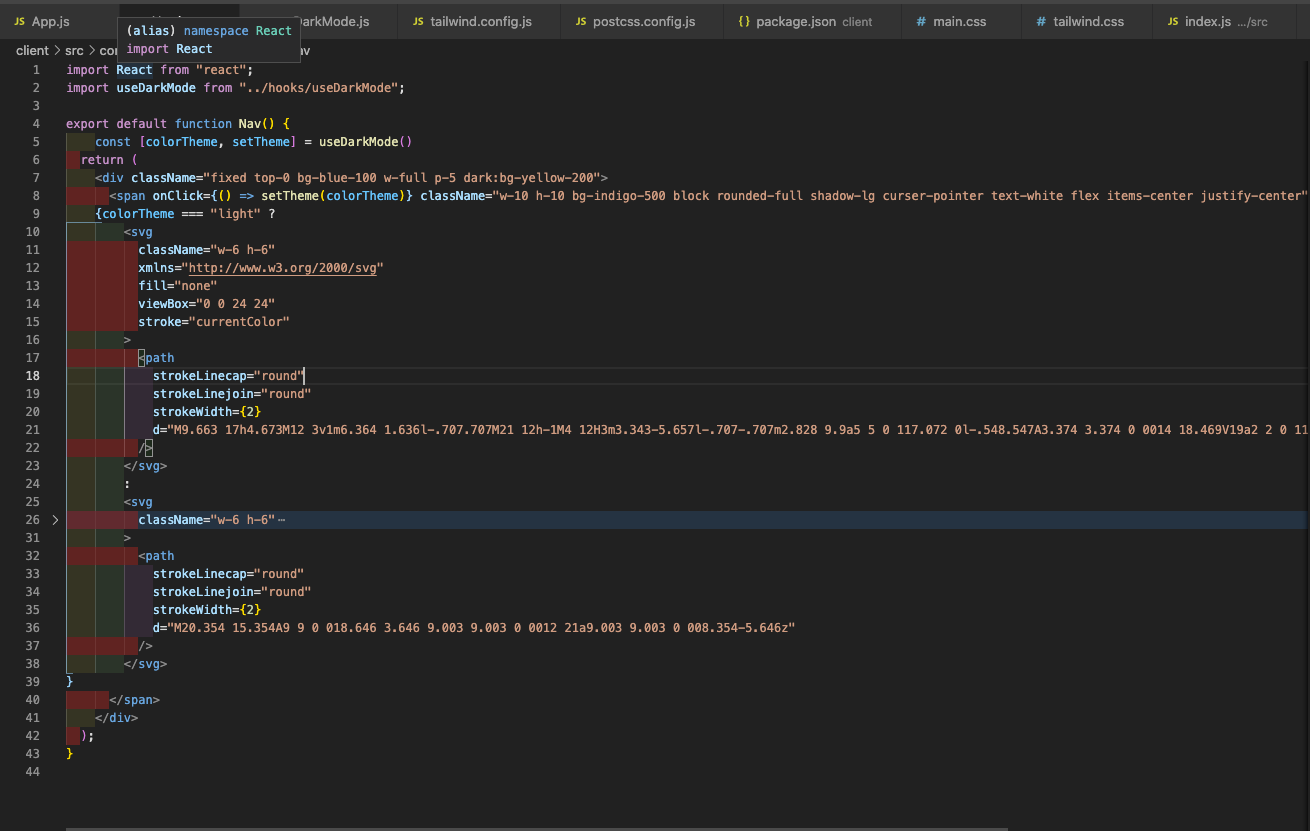Screen dimensions: 1310x831
Task: Click the JS file icon on the App.js tab
Action: click(19, 21)
